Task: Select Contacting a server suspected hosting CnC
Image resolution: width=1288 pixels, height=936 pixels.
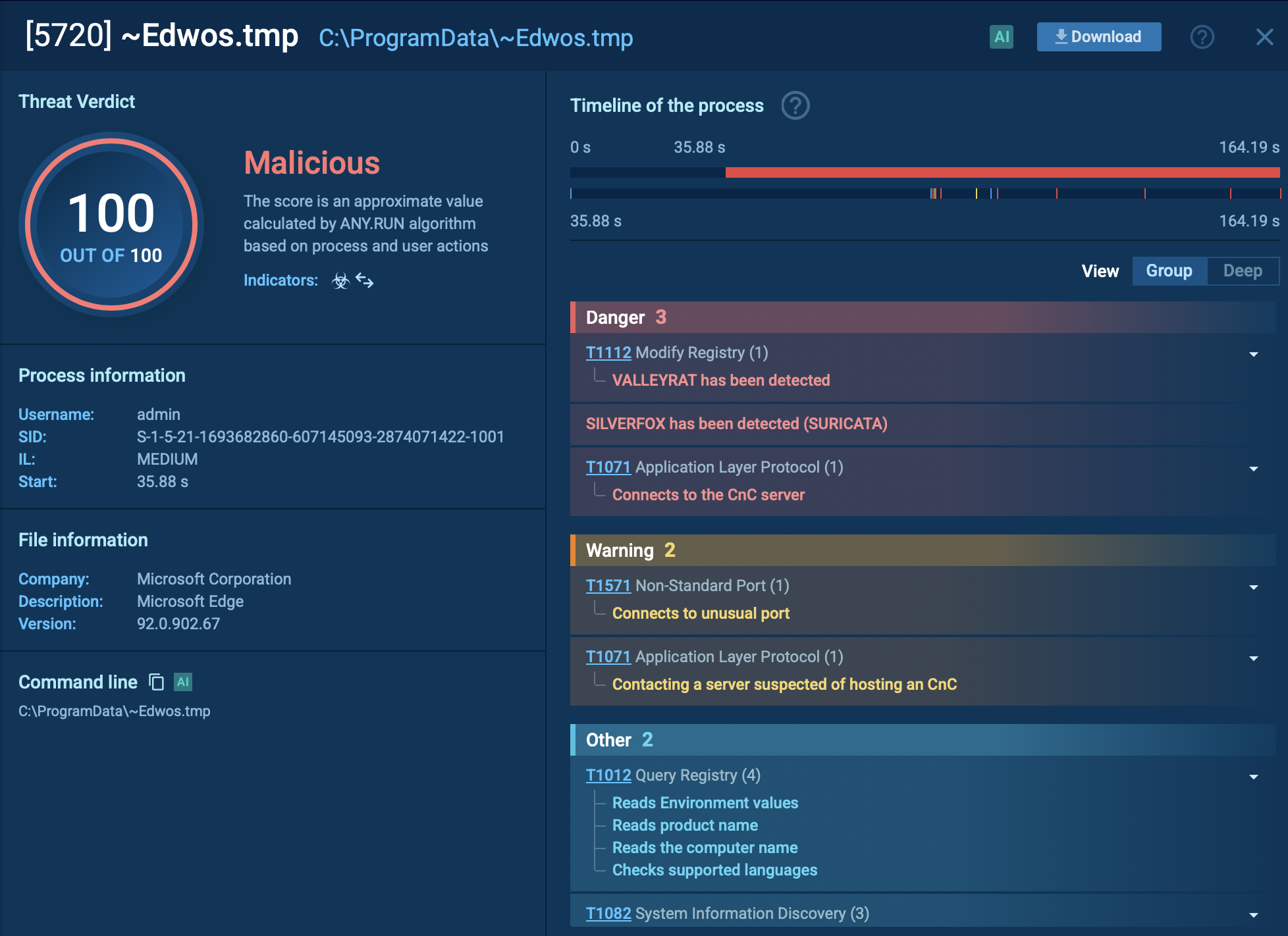Action: (784, 685)
